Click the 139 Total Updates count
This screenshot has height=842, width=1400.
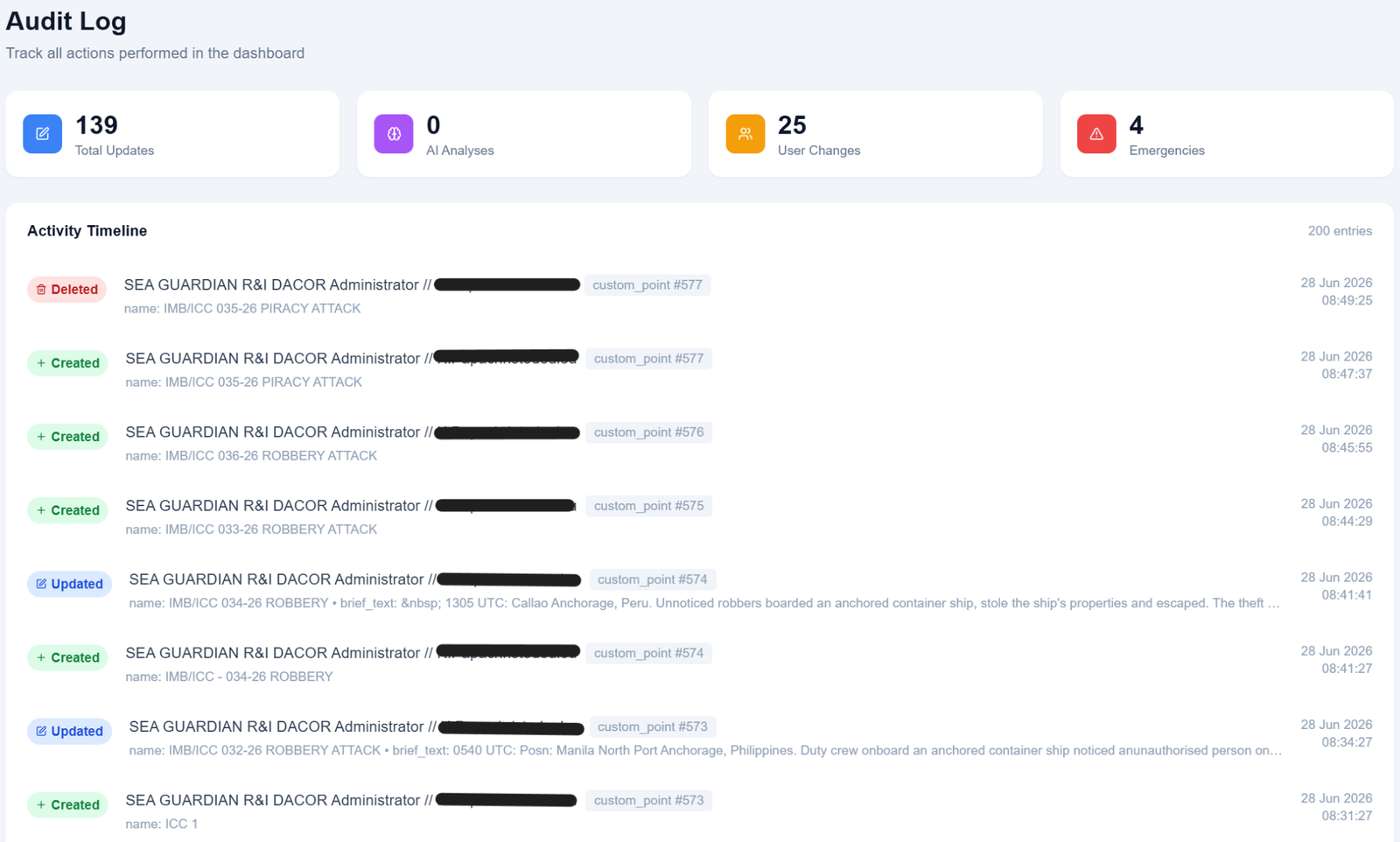(96, 125)
